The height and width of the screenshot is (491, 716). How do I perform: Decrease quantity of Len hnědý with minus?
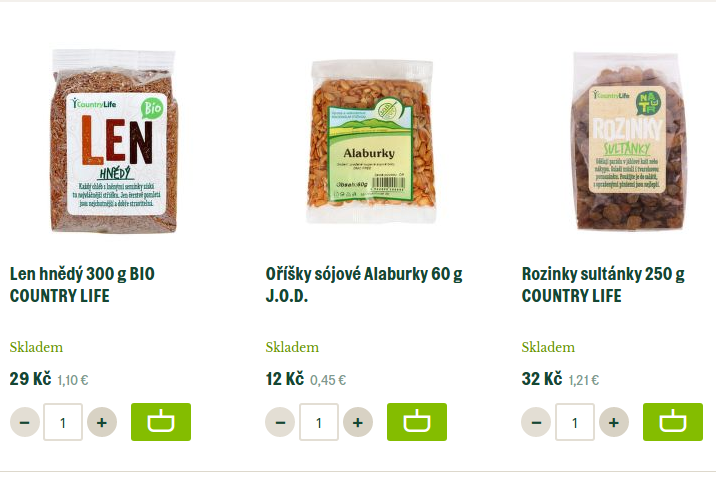tap(25, 422)
